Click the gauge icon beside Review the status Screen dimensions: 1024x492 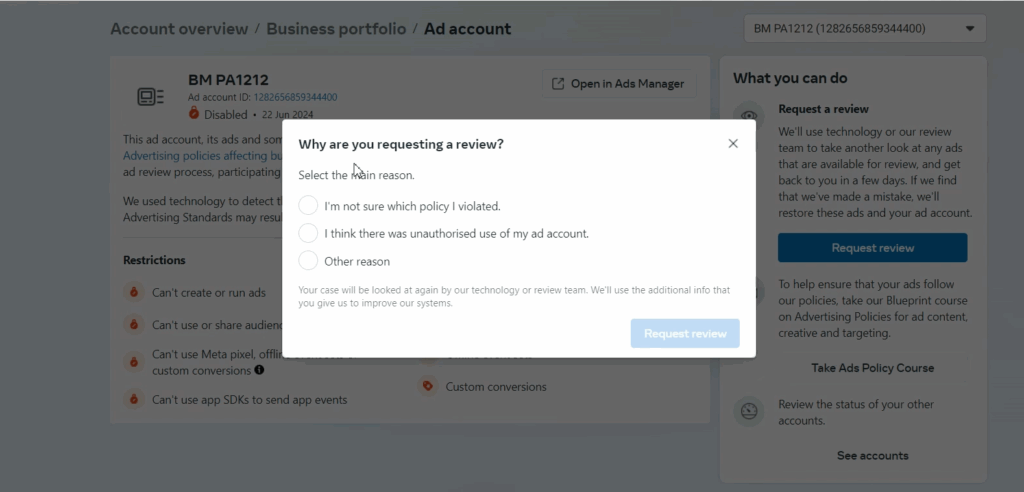click(747, 411)
